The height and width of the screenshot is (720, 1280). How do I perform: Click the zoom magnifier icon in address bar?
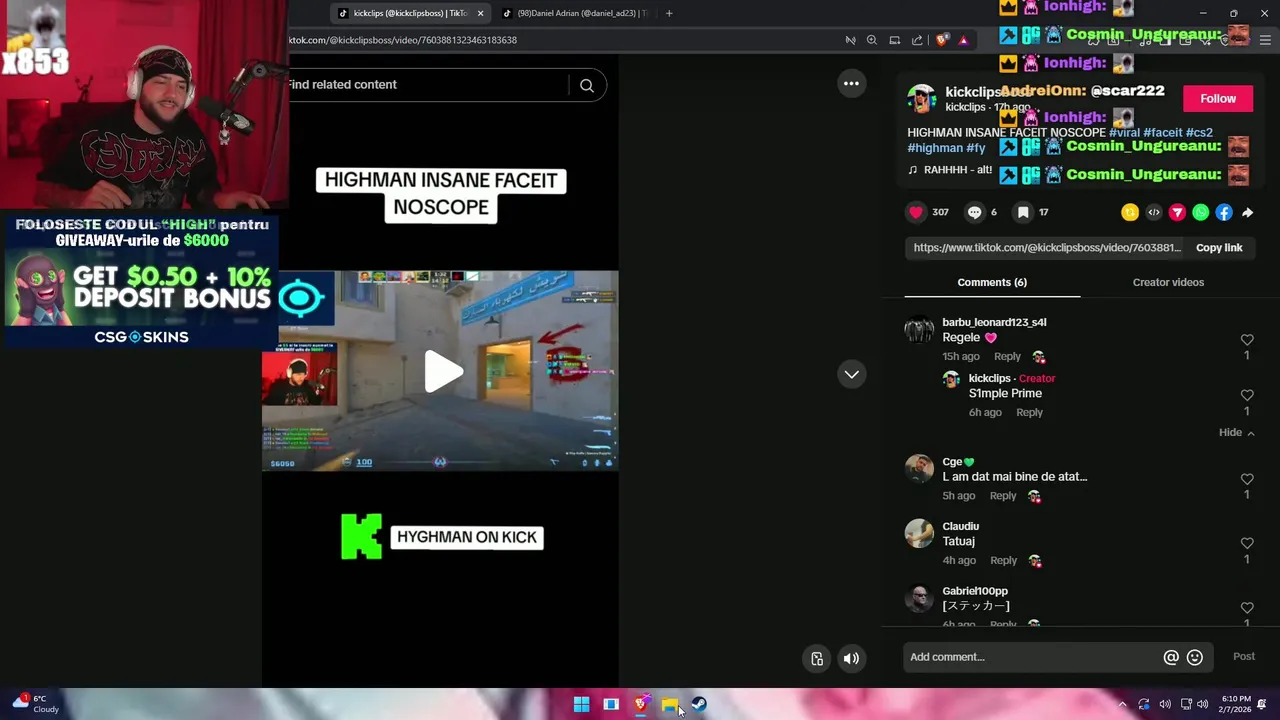click(x=872, y=40)
